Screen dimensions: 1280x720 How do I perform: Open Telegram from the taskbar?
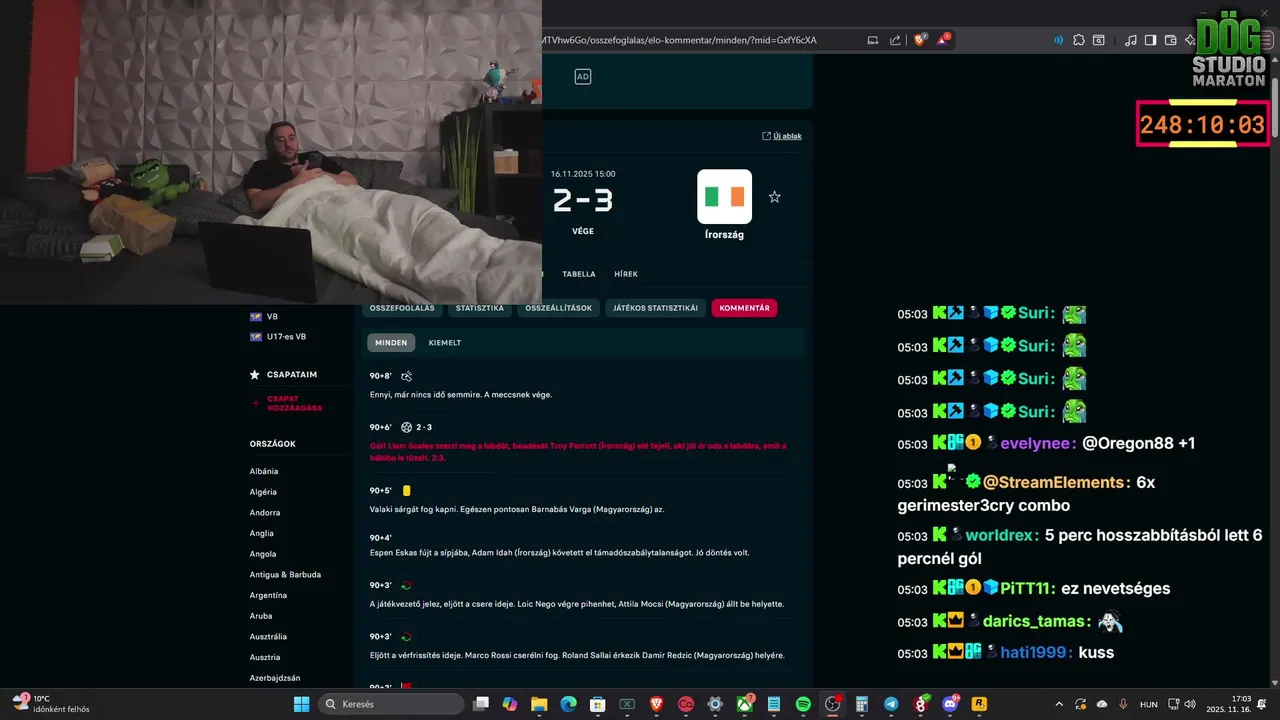tap(891, 704)
